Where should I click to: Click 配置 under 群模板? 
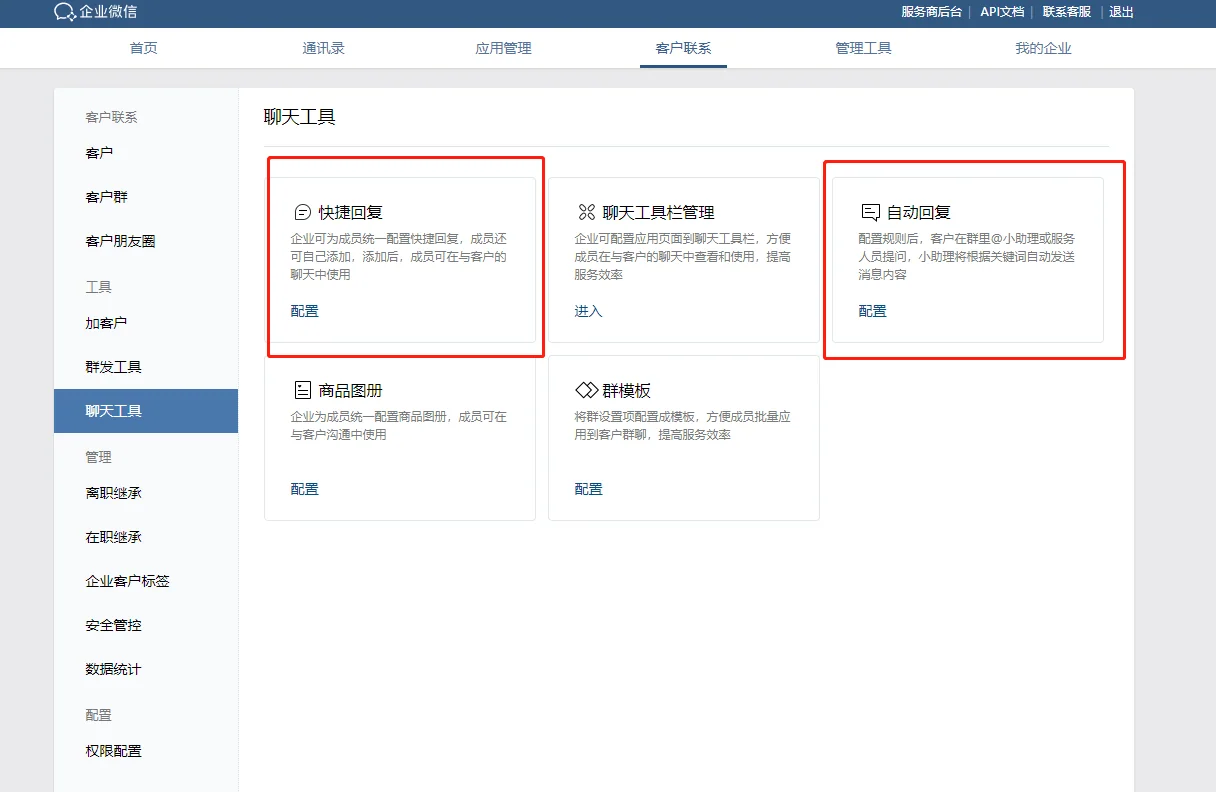589,489
